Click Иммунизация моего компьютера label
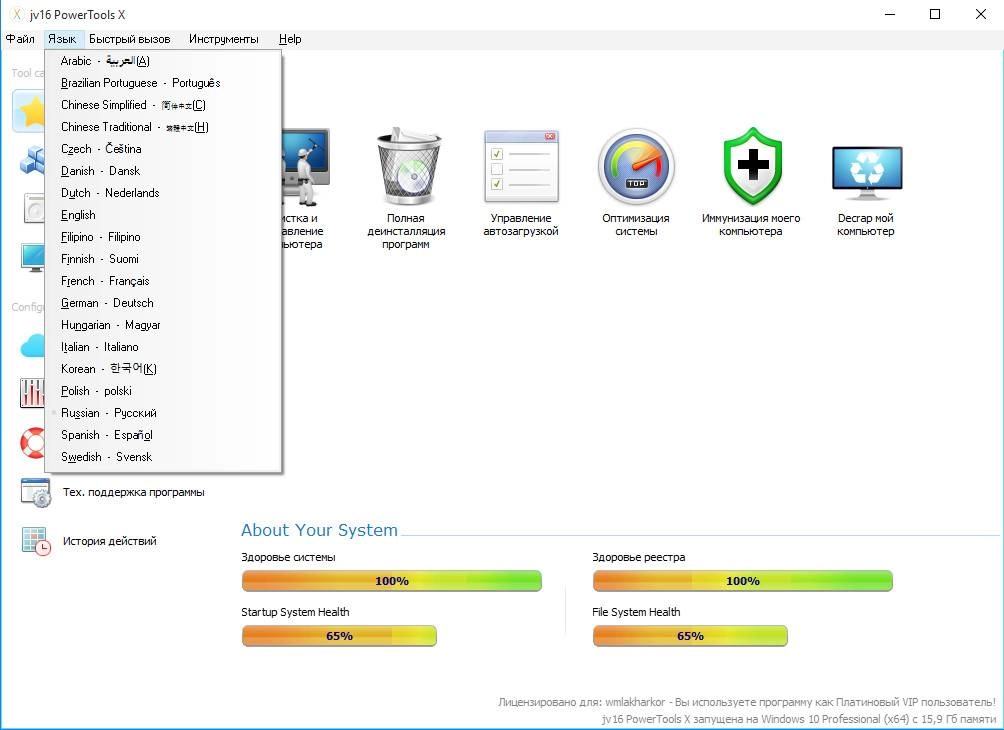This screenshot has height=730, width=1004. pos(751,225)
